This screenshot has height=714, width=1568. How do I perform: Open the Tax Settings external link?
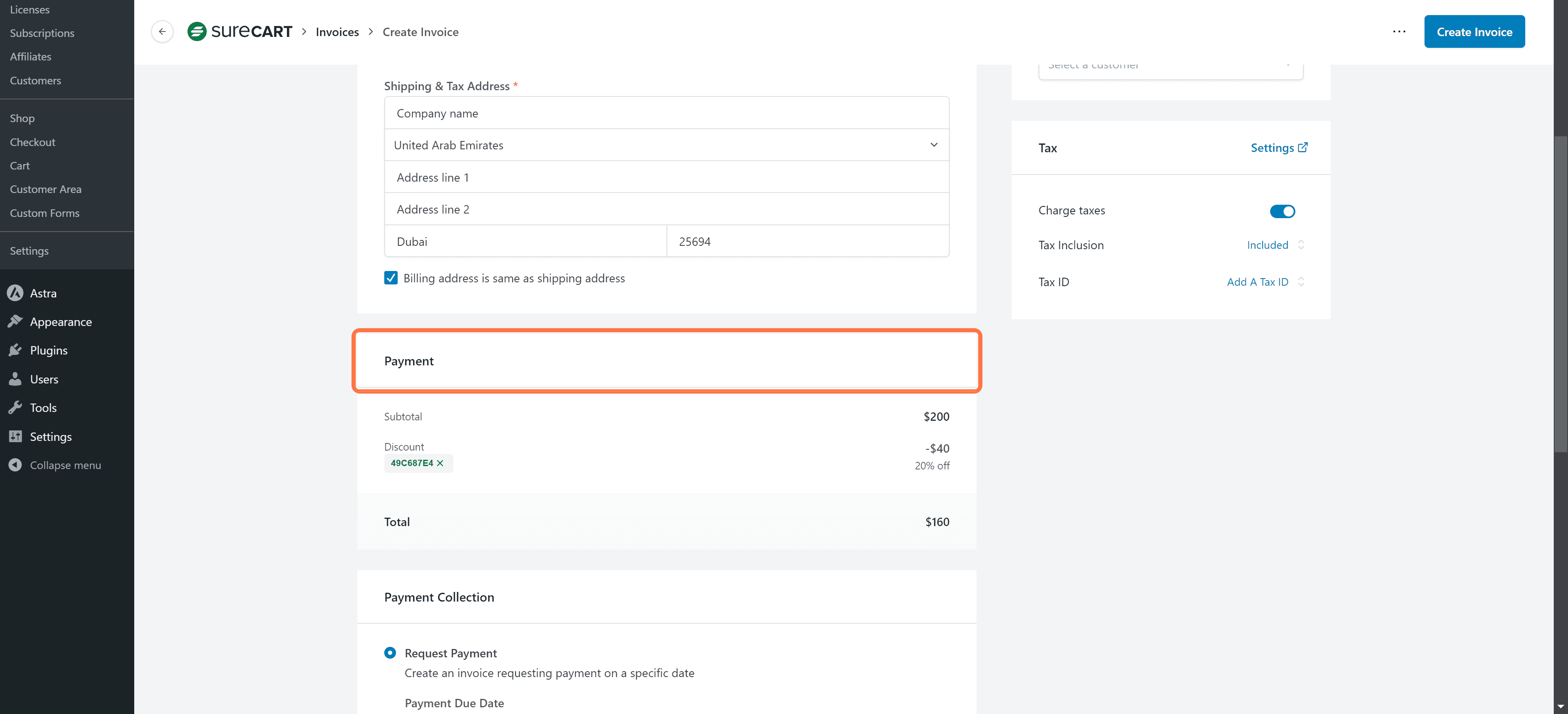click(1278, 148)
